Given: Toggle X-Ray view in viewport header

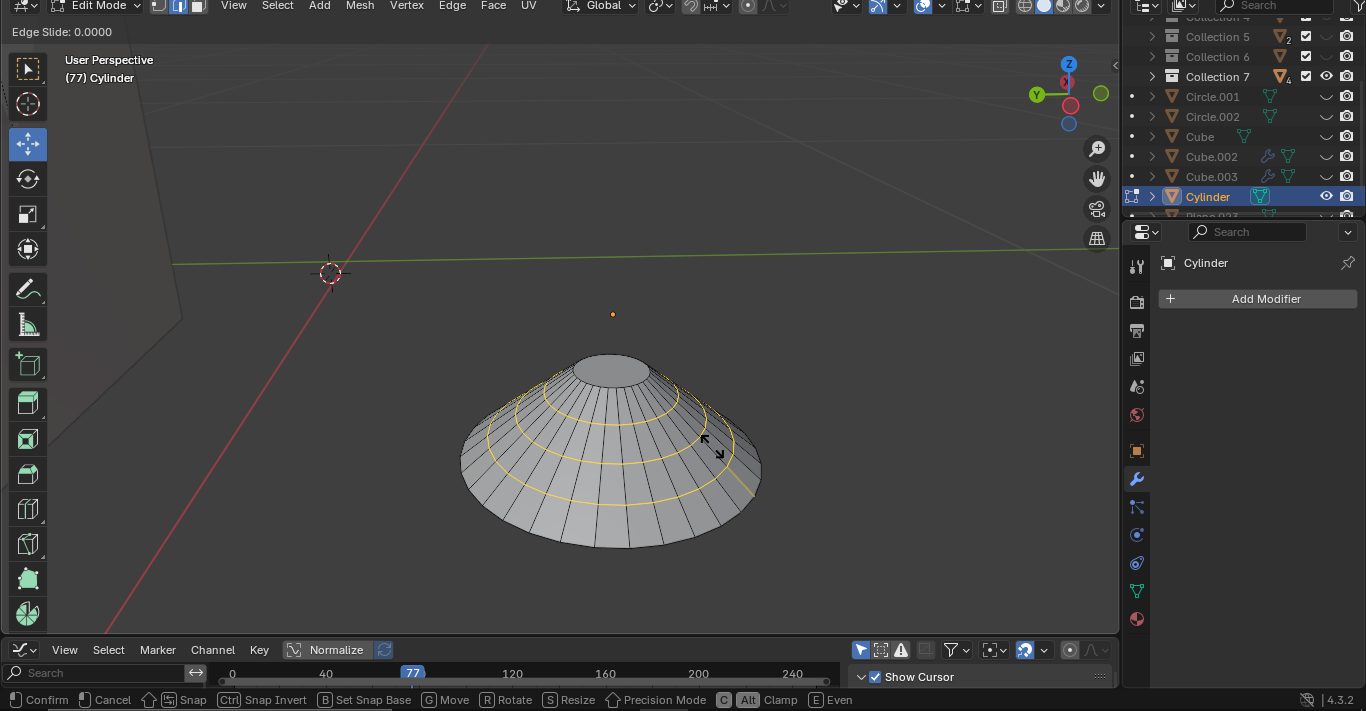Looking at the screenshot, I should (x=999, y=6).
